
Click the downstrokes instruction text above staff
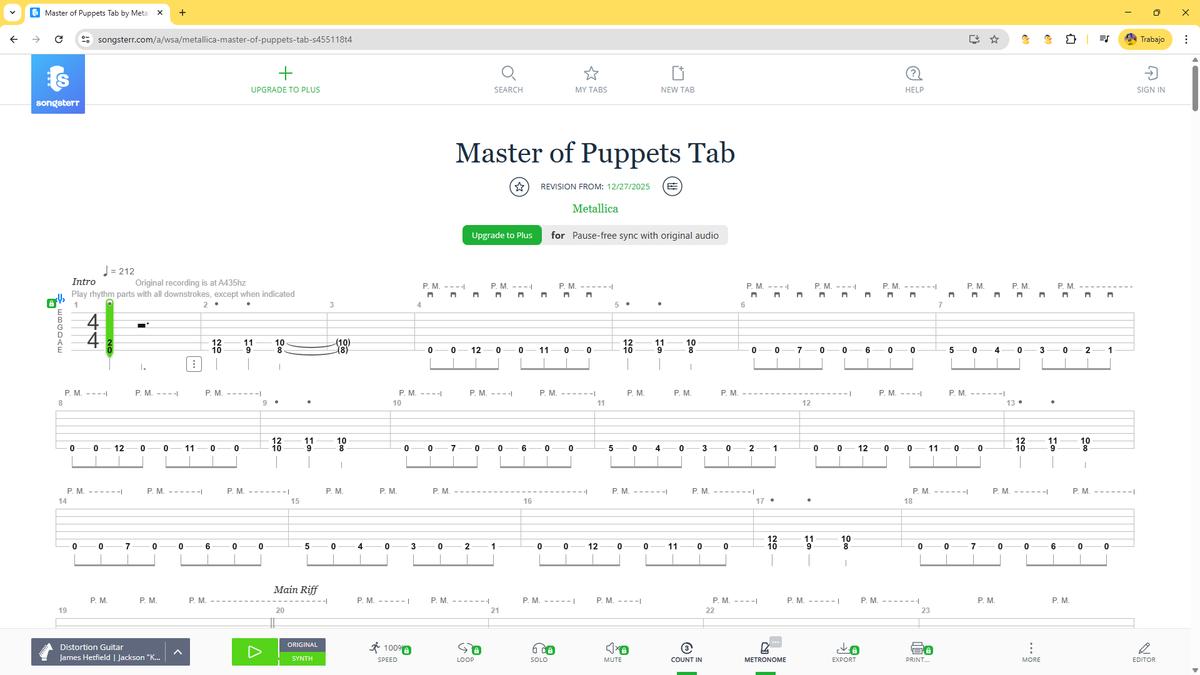tap(184, 294)
